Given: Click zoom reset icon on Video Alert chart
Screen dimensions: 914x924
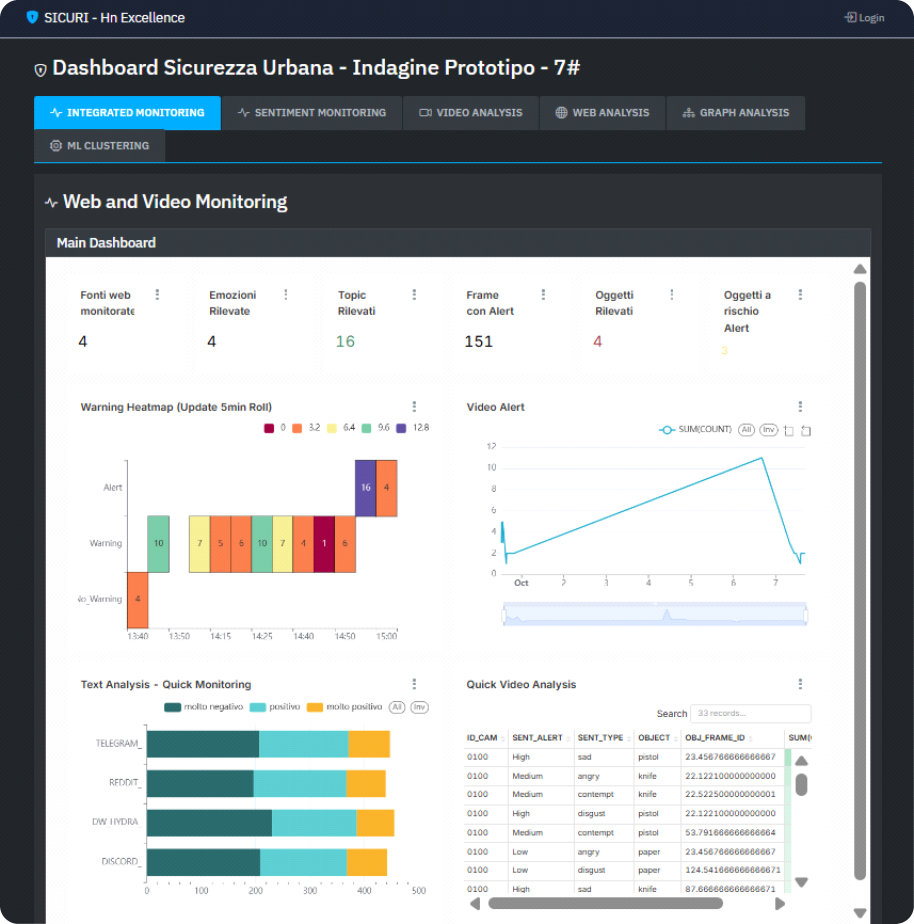Looking at the screenshot, I should click(806, 430).
